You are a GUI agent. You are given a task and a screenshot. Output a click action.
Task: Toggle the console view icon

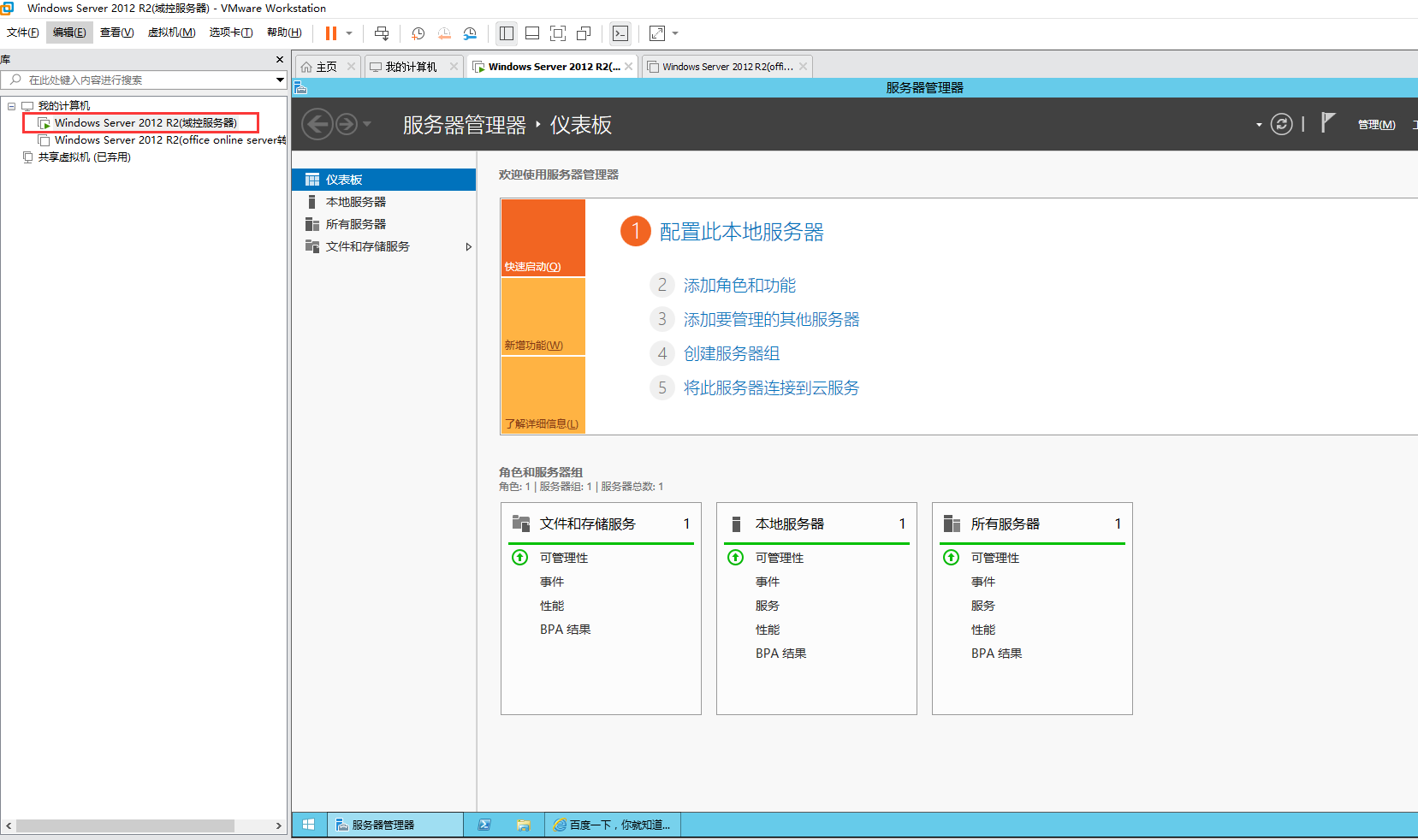620,33
